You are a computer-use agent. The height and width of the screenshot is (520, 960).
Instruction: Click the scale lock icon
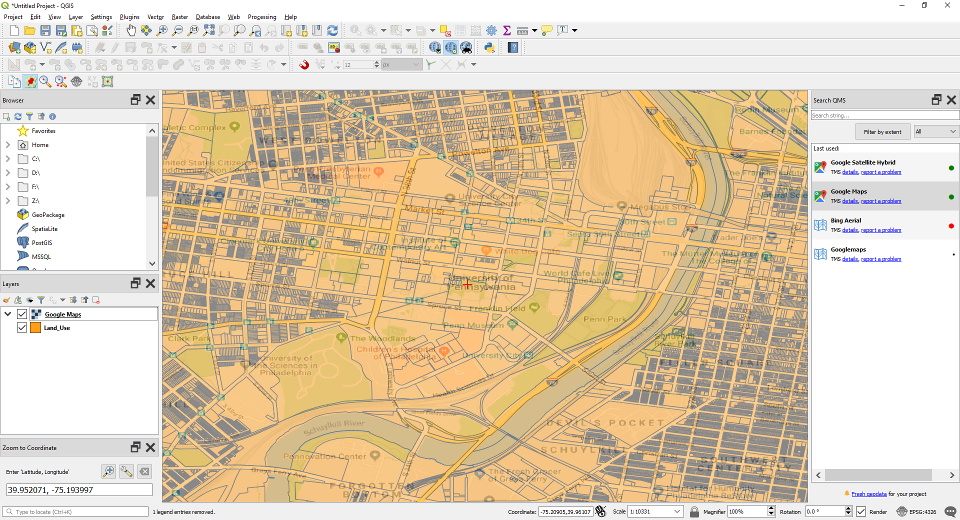point(694,512)
